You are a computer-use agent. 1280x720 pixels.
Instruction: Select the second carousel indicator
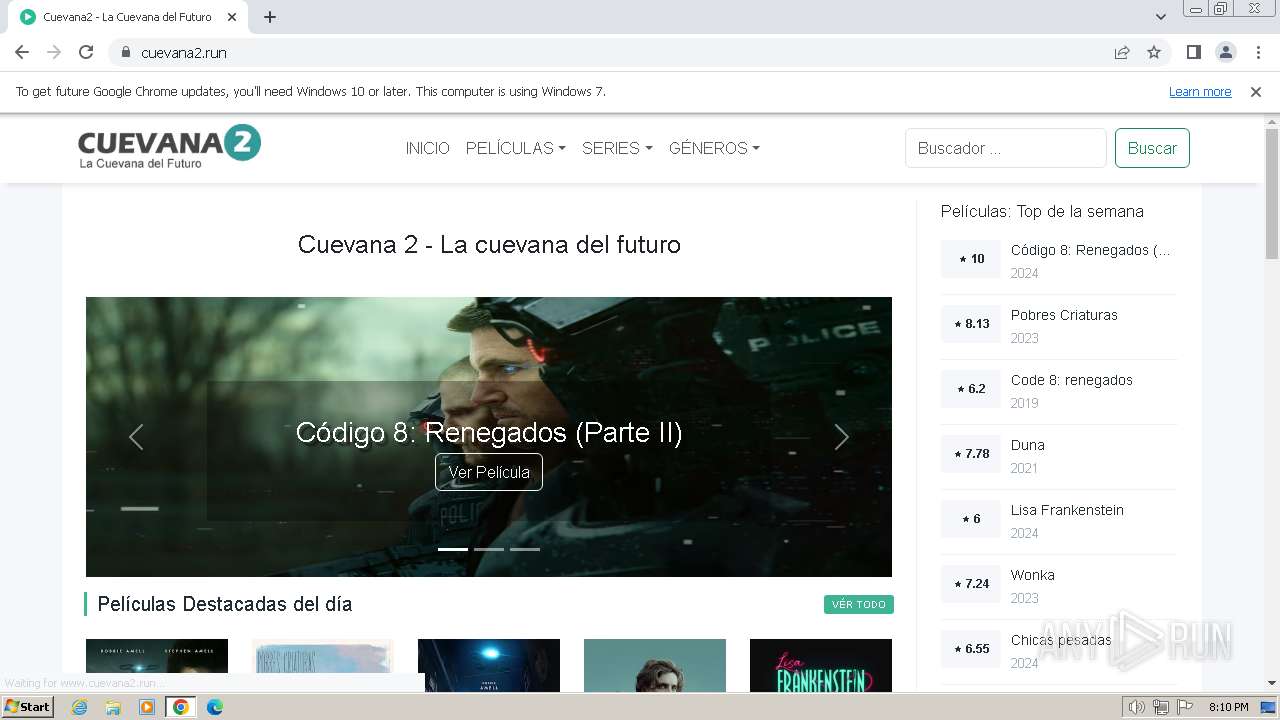(x=489, y=549)
